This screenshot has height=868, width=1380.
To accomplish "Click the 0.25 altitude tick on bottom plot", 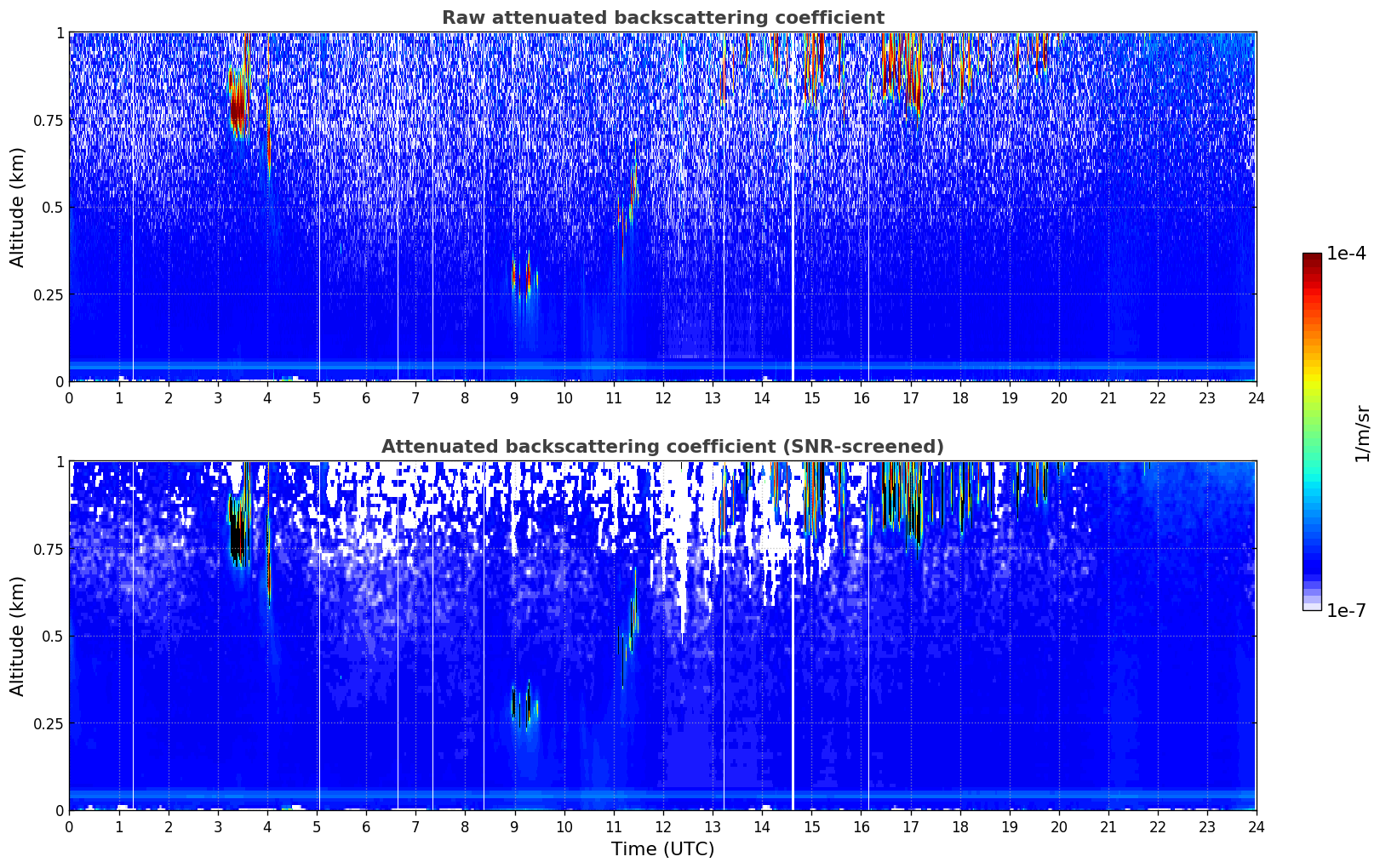I will (48, 723).
